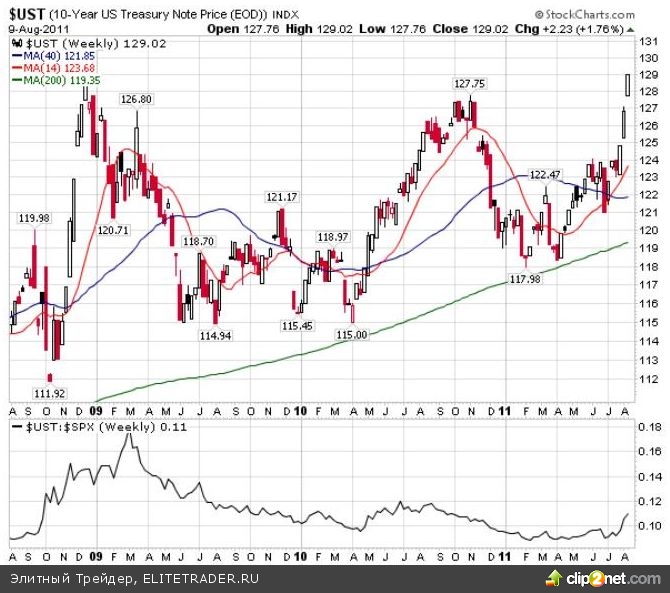Click the 131 price axis label
The height and width of the screenshot is (593, 670).
(x=648, y=41)
